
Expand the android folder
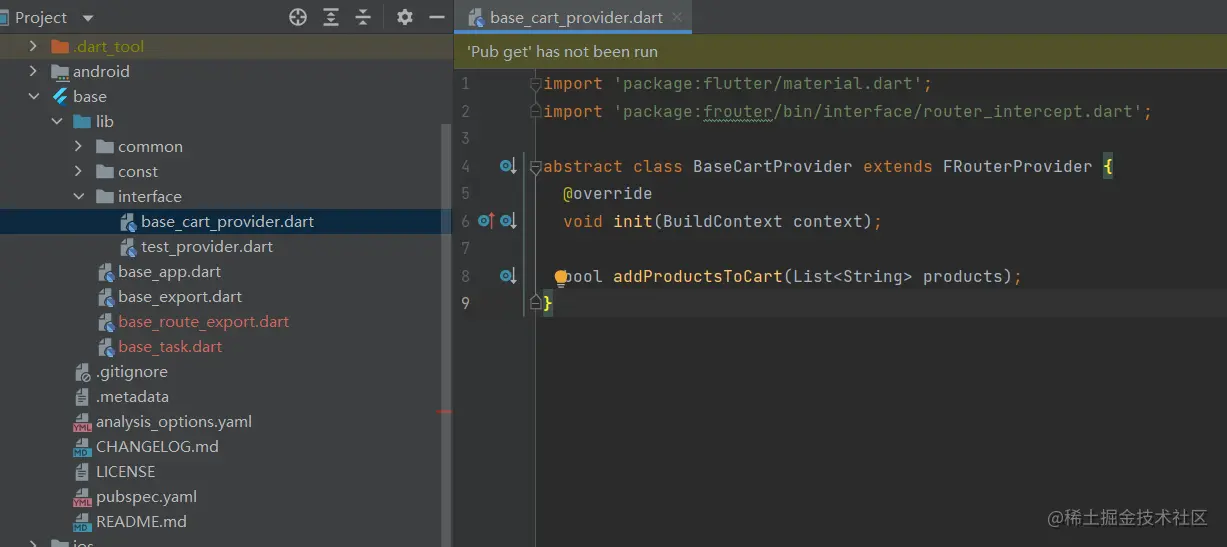click(x=33, y=71)
